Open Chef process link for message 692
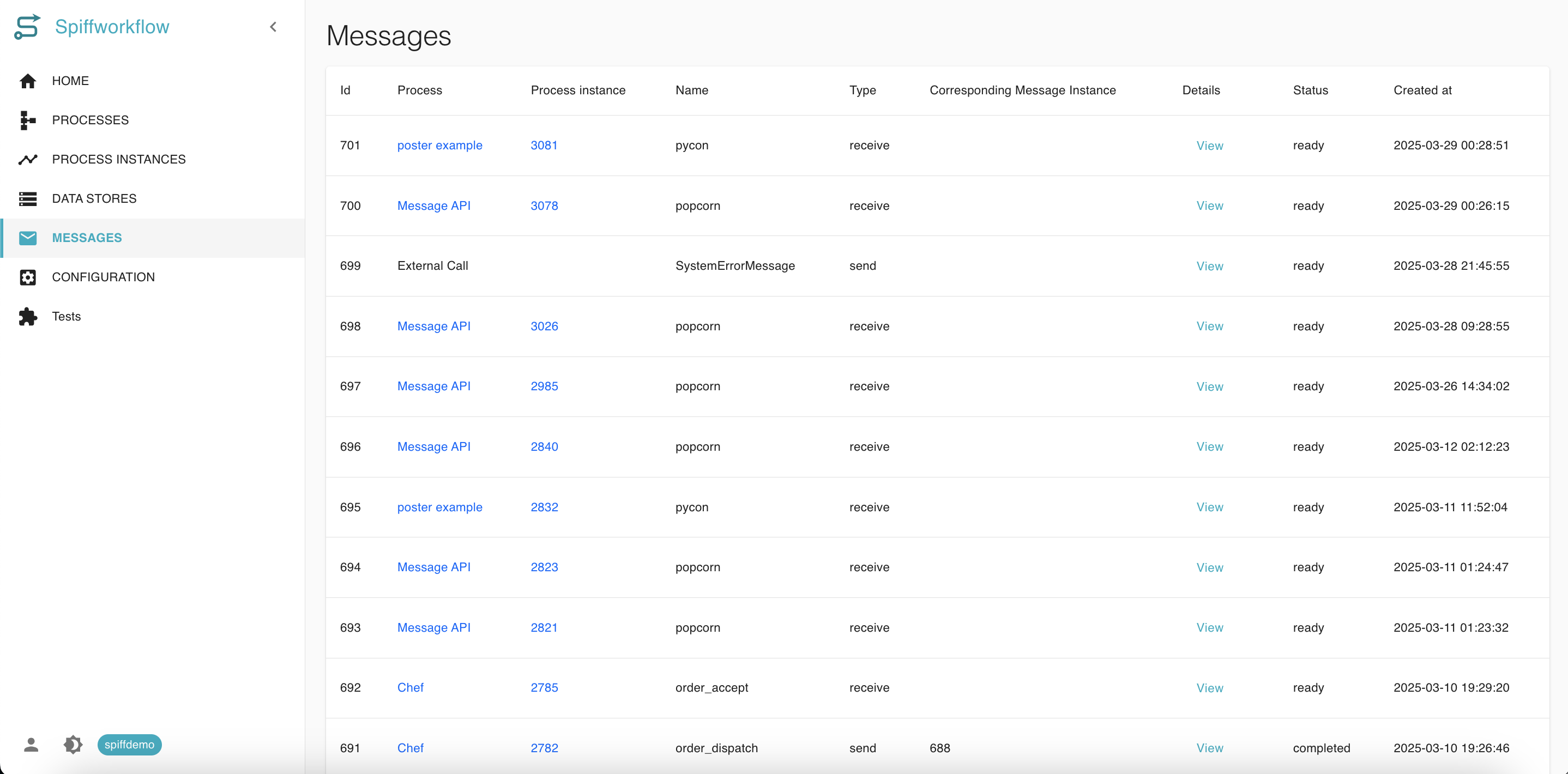Viewport: 1568px width, 774px height. 410,687
